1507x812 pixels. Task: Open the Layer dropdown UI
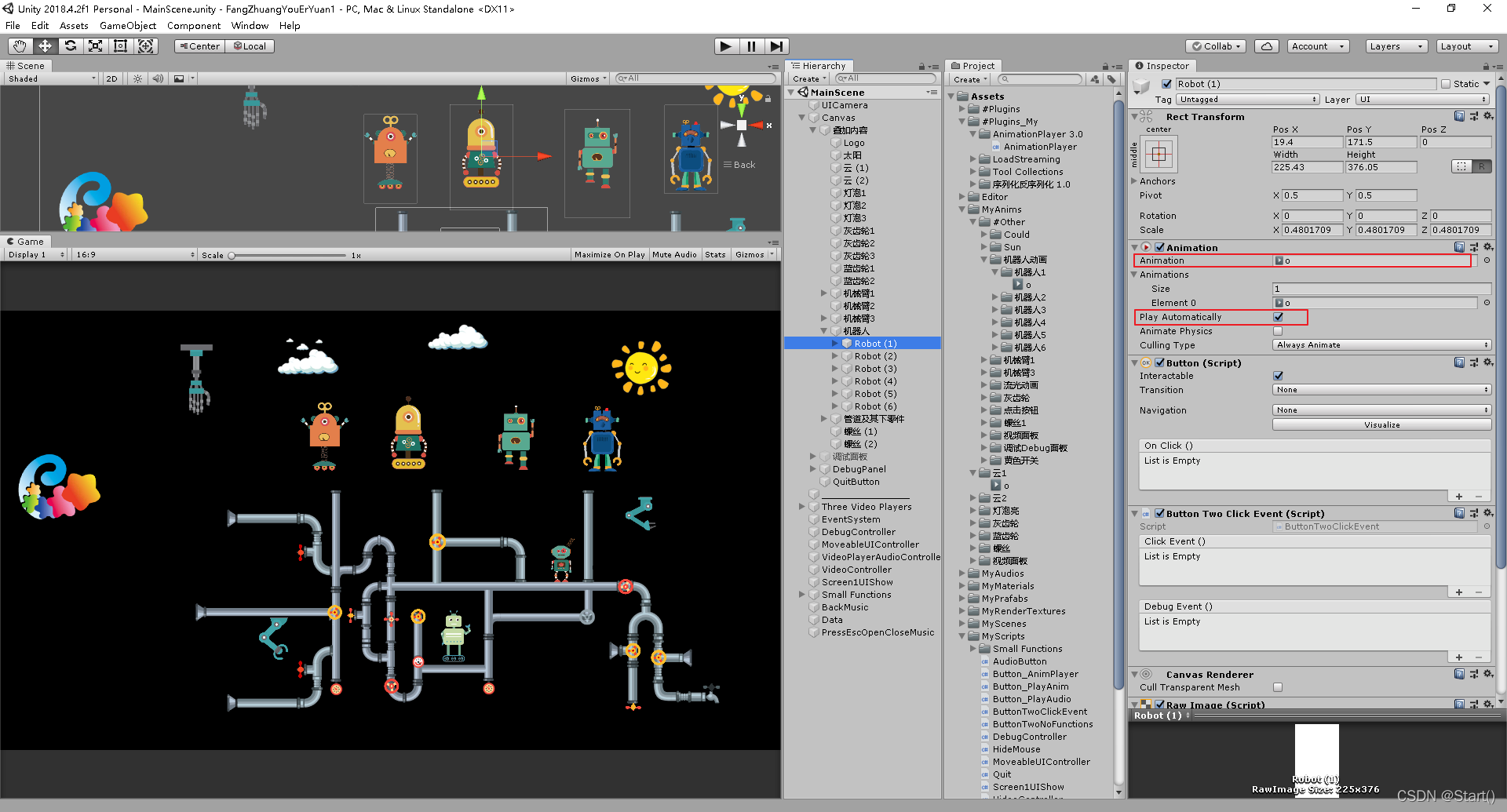click(x=1422, y=100)
